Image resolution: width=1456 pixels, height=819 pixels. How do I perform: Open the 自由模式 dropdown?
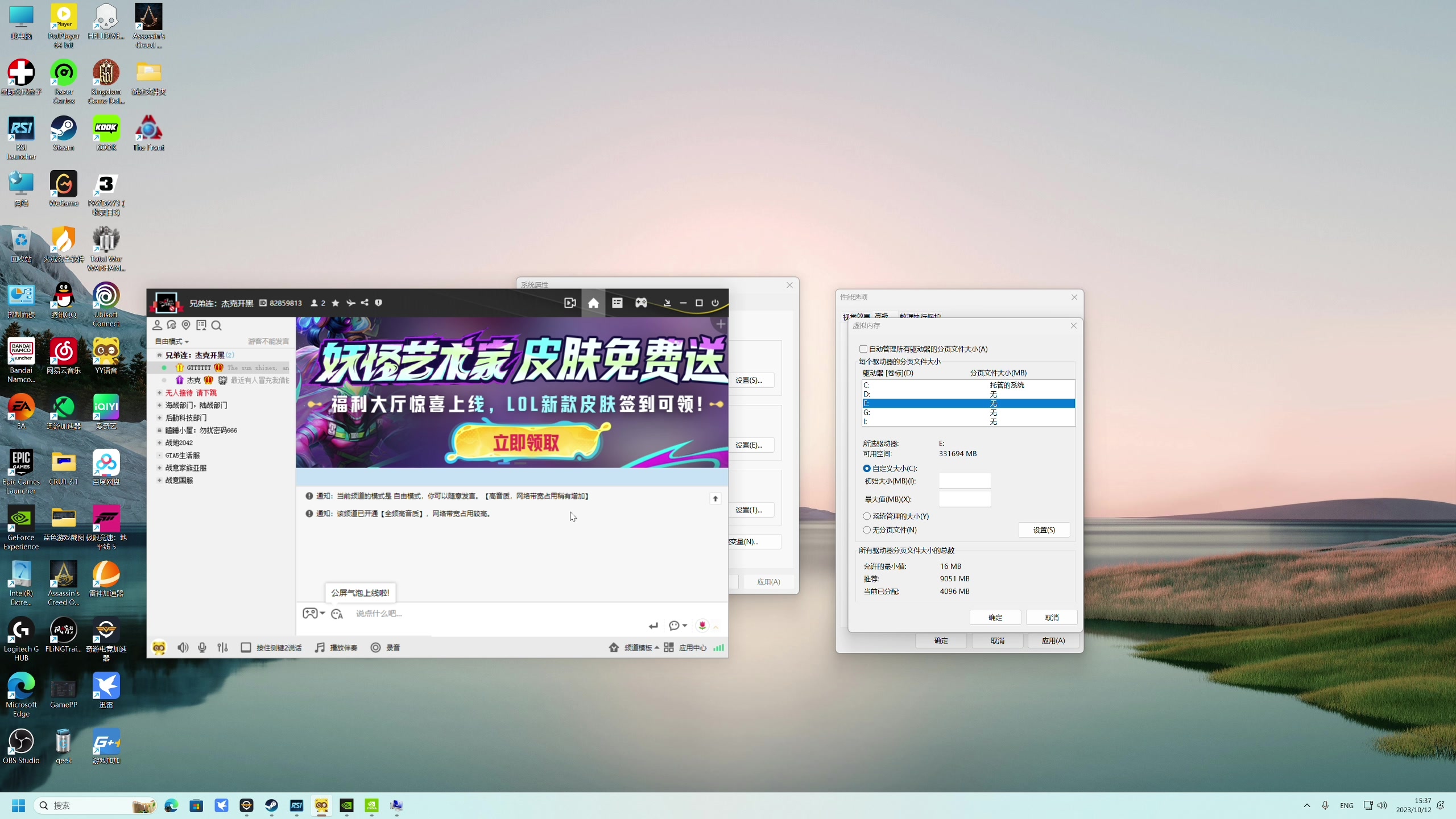click(172, 342)
